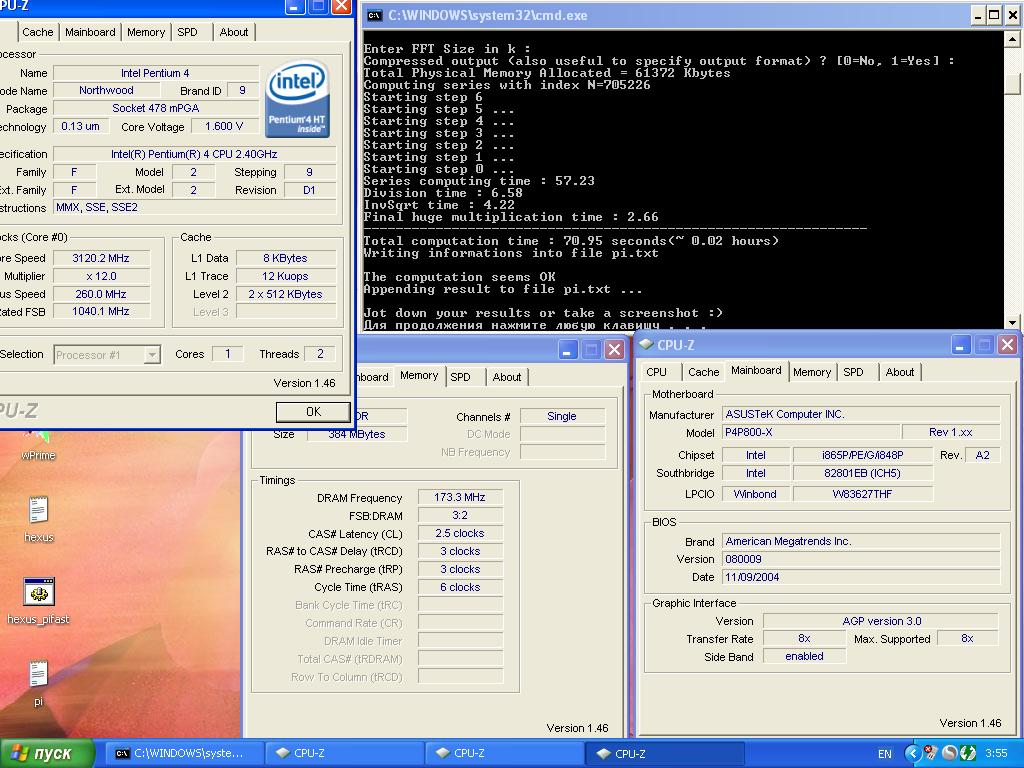This screenshot has height=768, width=1024.
Task: Switch to About tab in Mainboard CPU-Z window
Action: click(900, 372)
